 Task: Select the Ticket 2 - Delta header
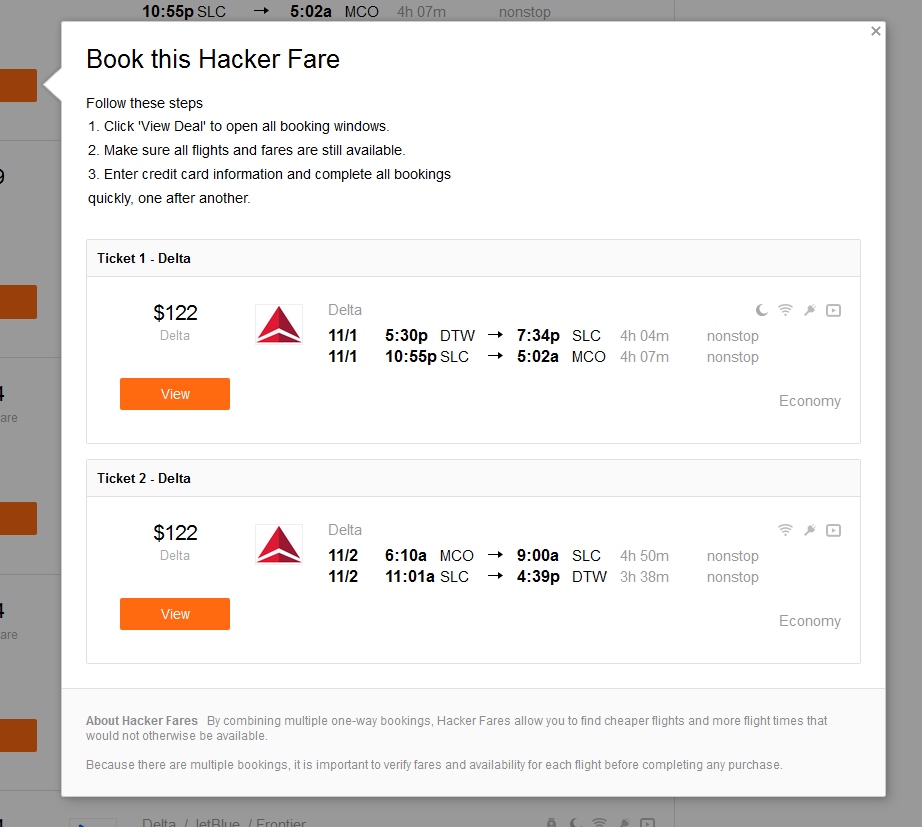click(x=144, y=478)
